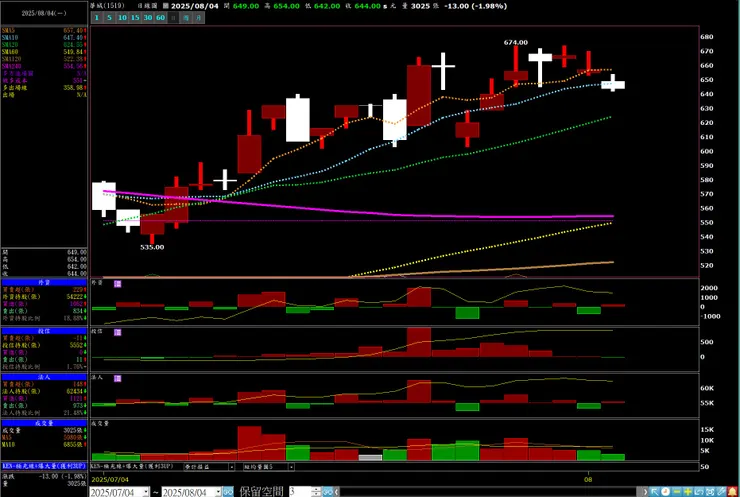Click GO button after 保留空間 spinner

pyautogui.click(x=327, y=492)
